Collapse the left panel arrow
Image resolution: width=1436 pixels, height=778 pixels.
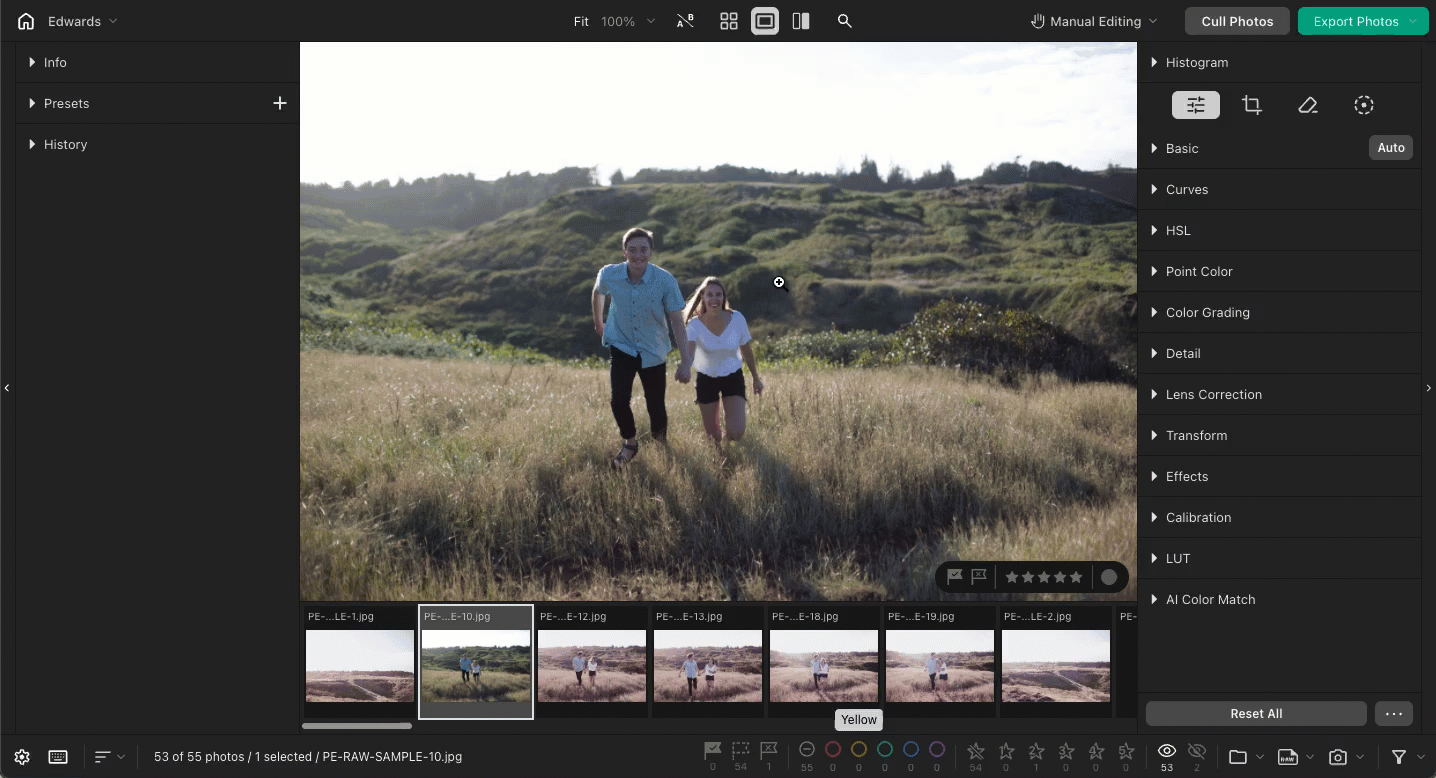click(7, 388)
